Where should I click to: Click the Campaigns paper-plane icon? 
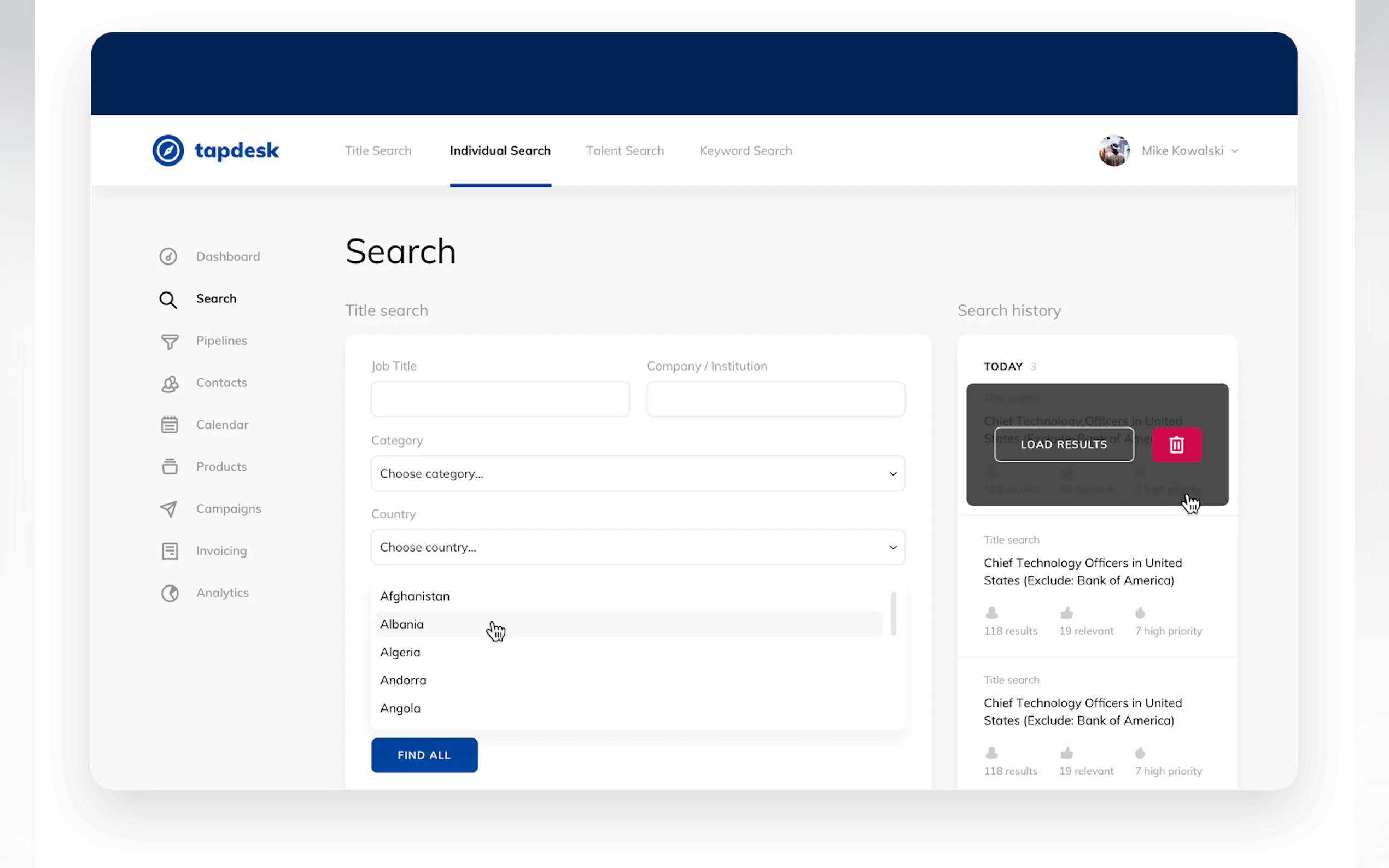tap(168, 509)
